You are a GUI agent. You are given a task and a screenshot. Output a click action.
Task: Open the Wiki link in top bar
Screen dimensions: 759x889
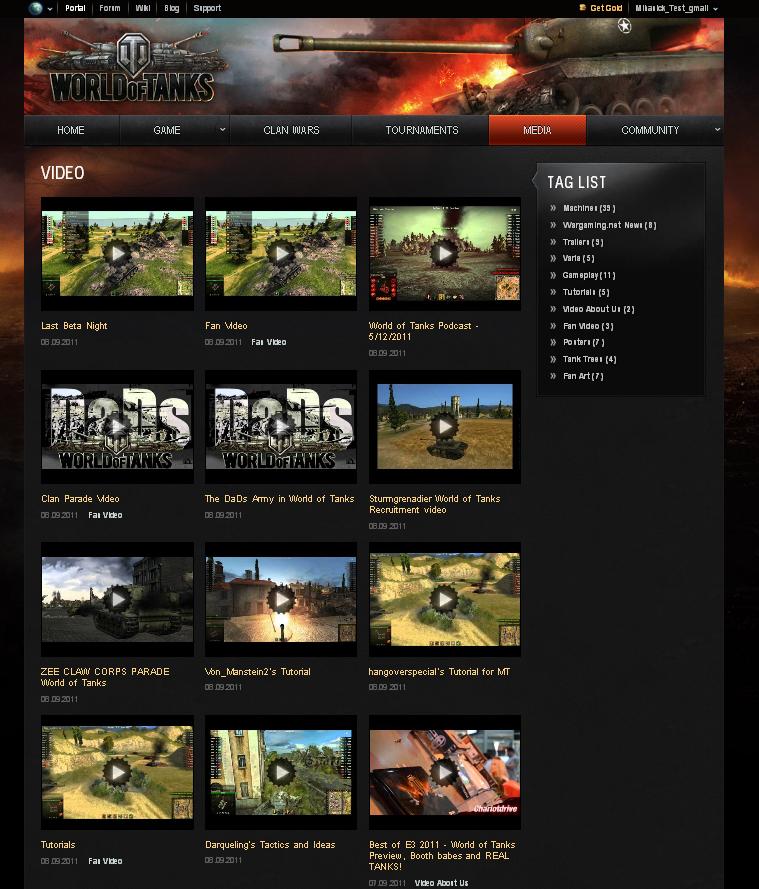point(143,8)
